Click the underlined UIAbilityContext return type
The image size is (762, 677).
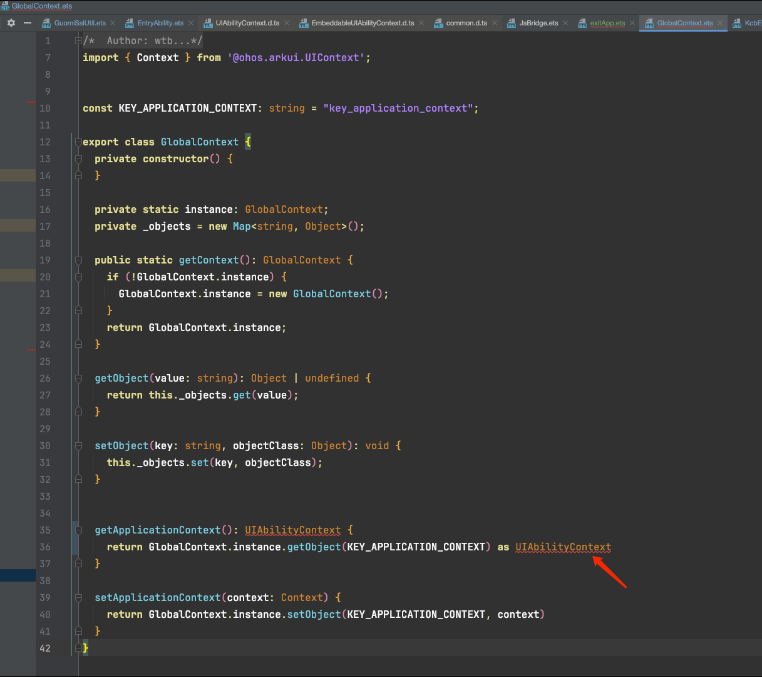click(292, 530)
